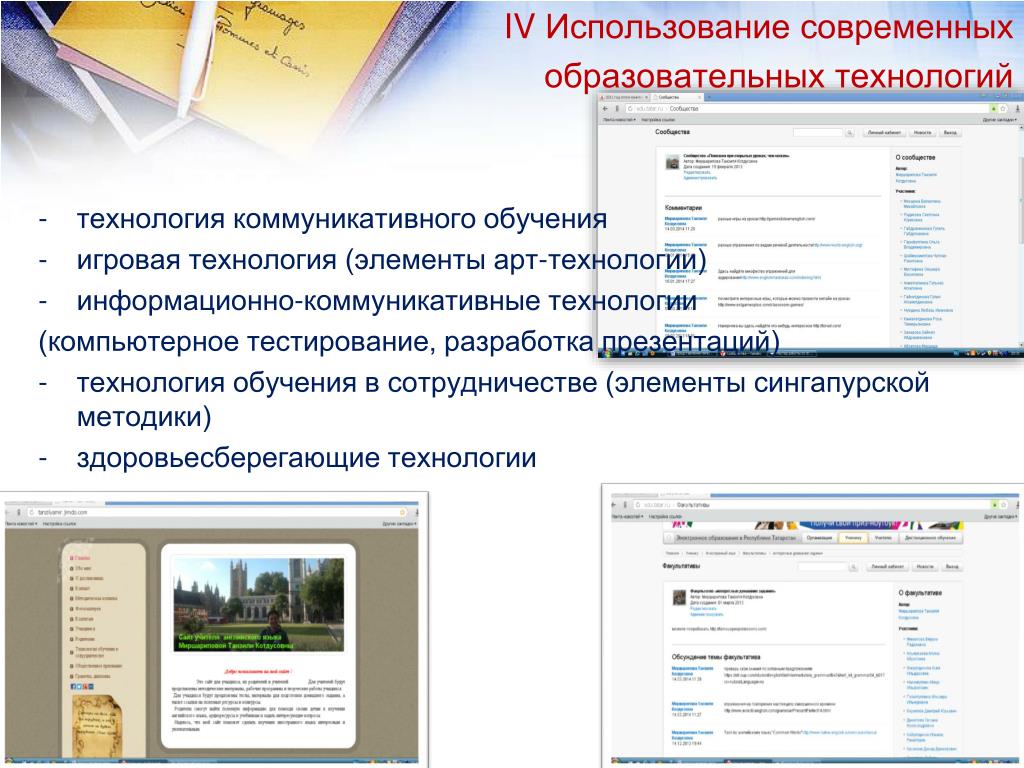The image size is (1024, 768).
Task: Click Администрировать link on Сообщества page
Action: [700, 178]
